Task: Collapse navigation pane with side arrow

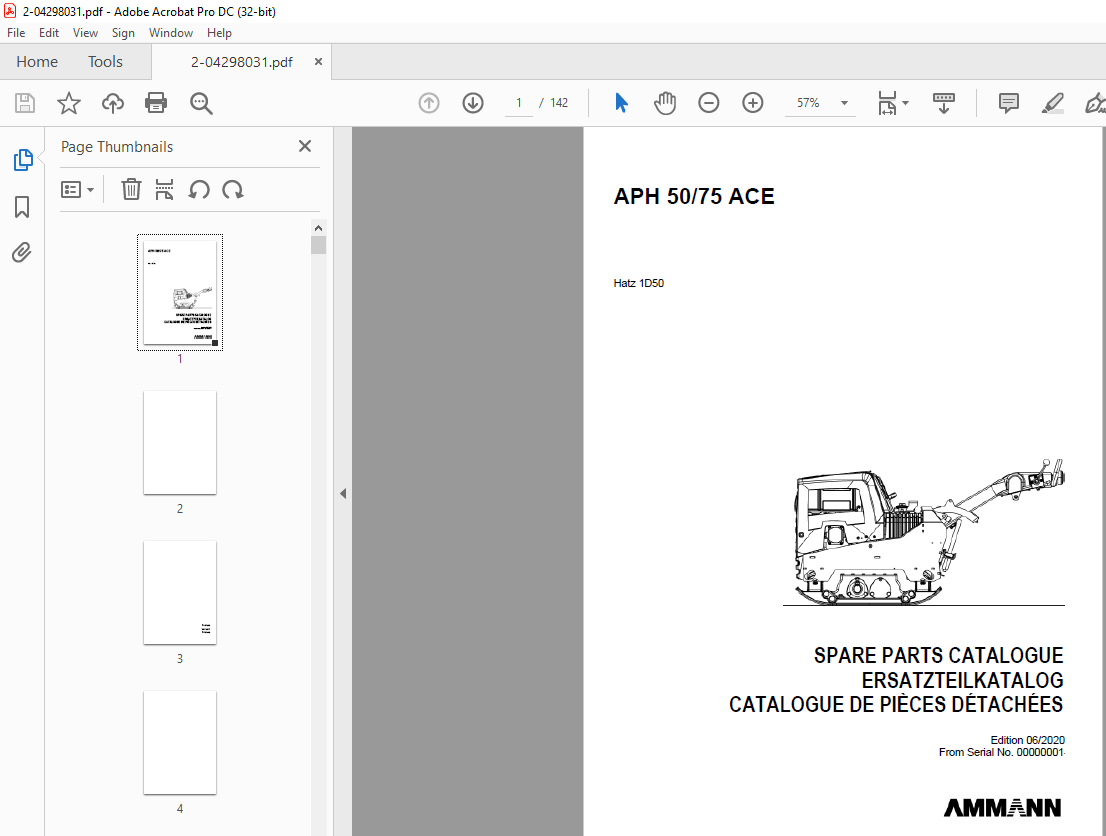Action: pyautogui.click(x=343, y=493)
